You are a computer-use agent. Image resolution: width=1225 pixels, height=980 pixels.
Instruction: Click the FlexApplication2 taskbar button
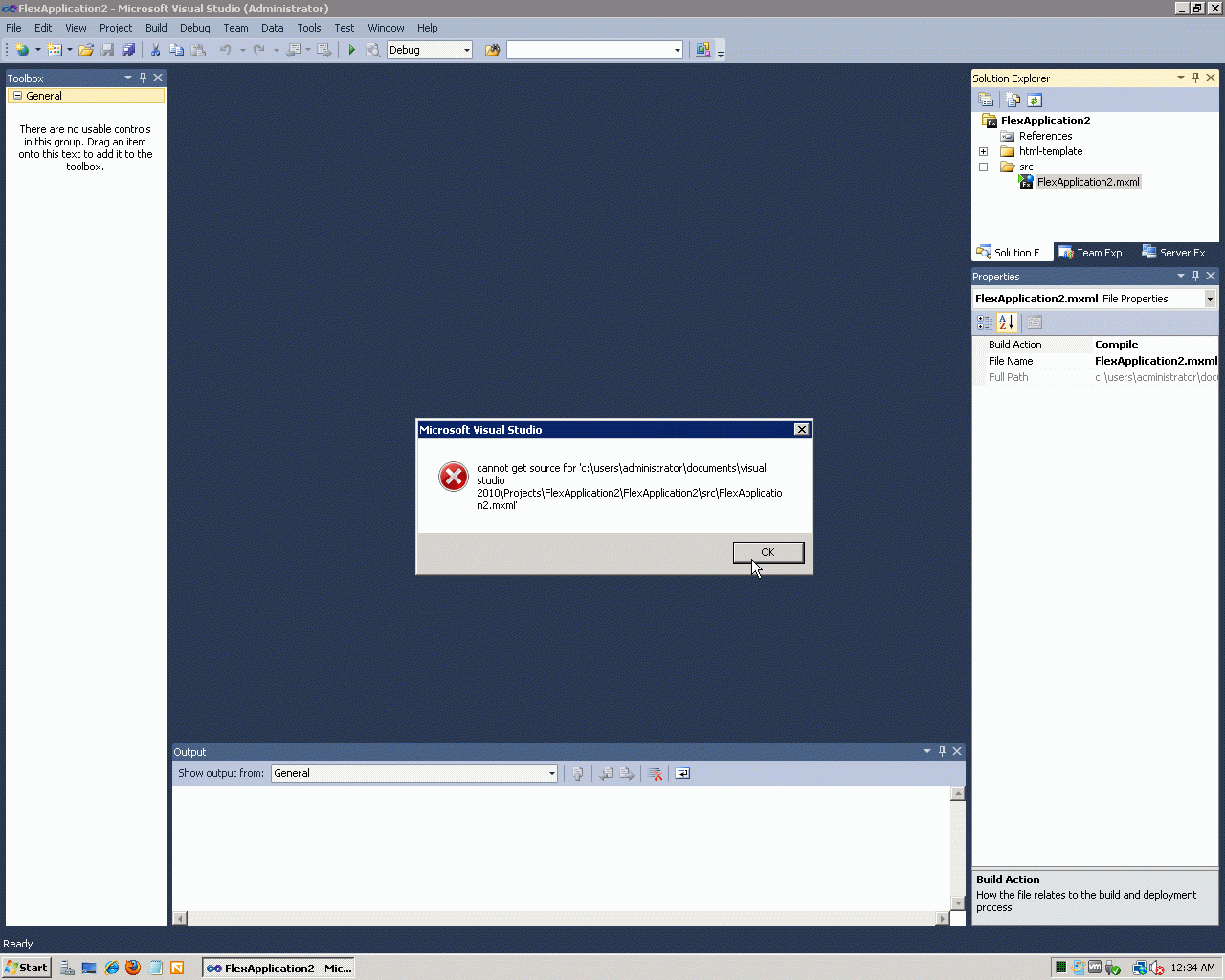(278, 968)
